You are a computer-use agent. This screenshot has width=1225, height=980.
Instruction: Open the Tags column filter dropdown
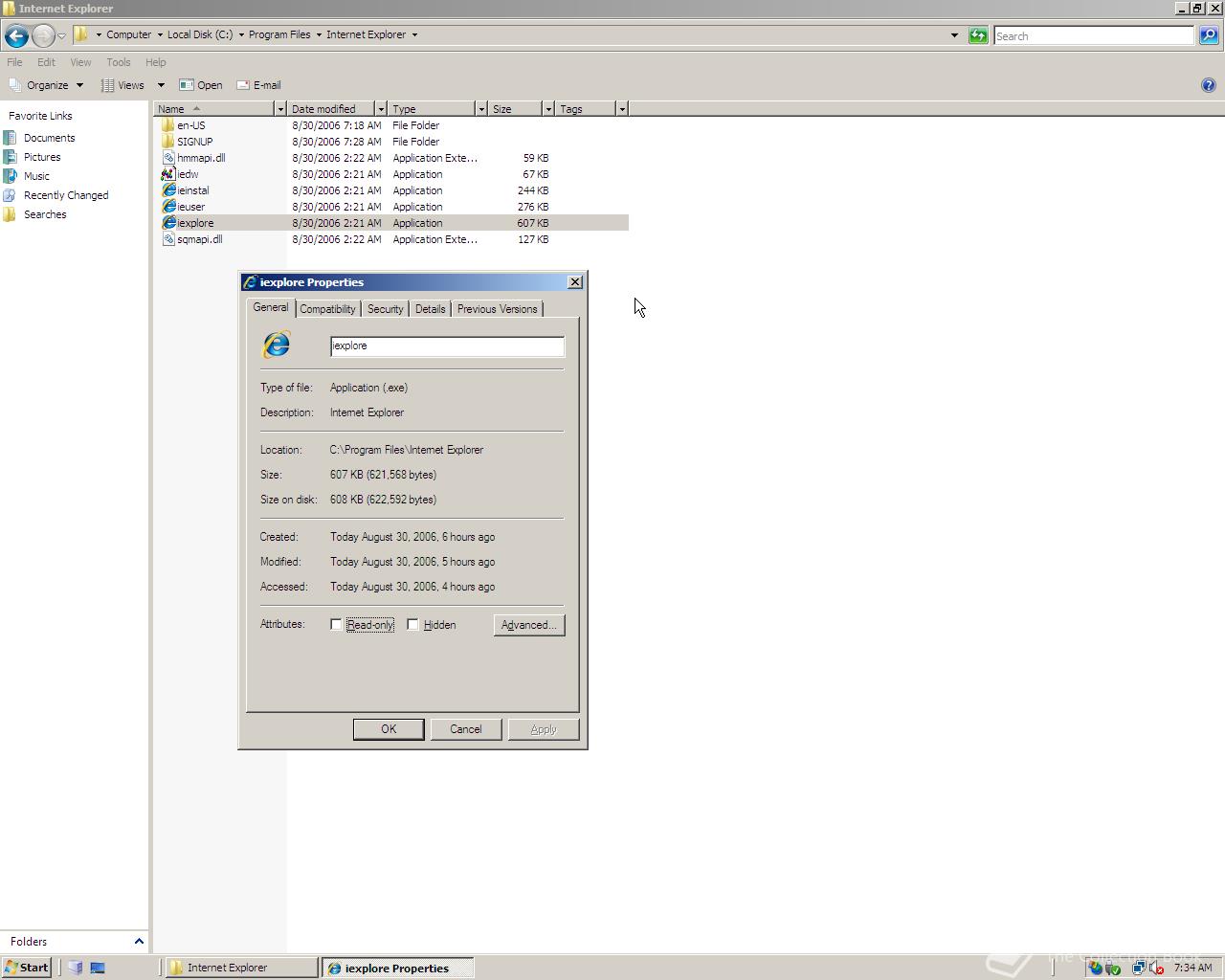[x=622, y=109]
